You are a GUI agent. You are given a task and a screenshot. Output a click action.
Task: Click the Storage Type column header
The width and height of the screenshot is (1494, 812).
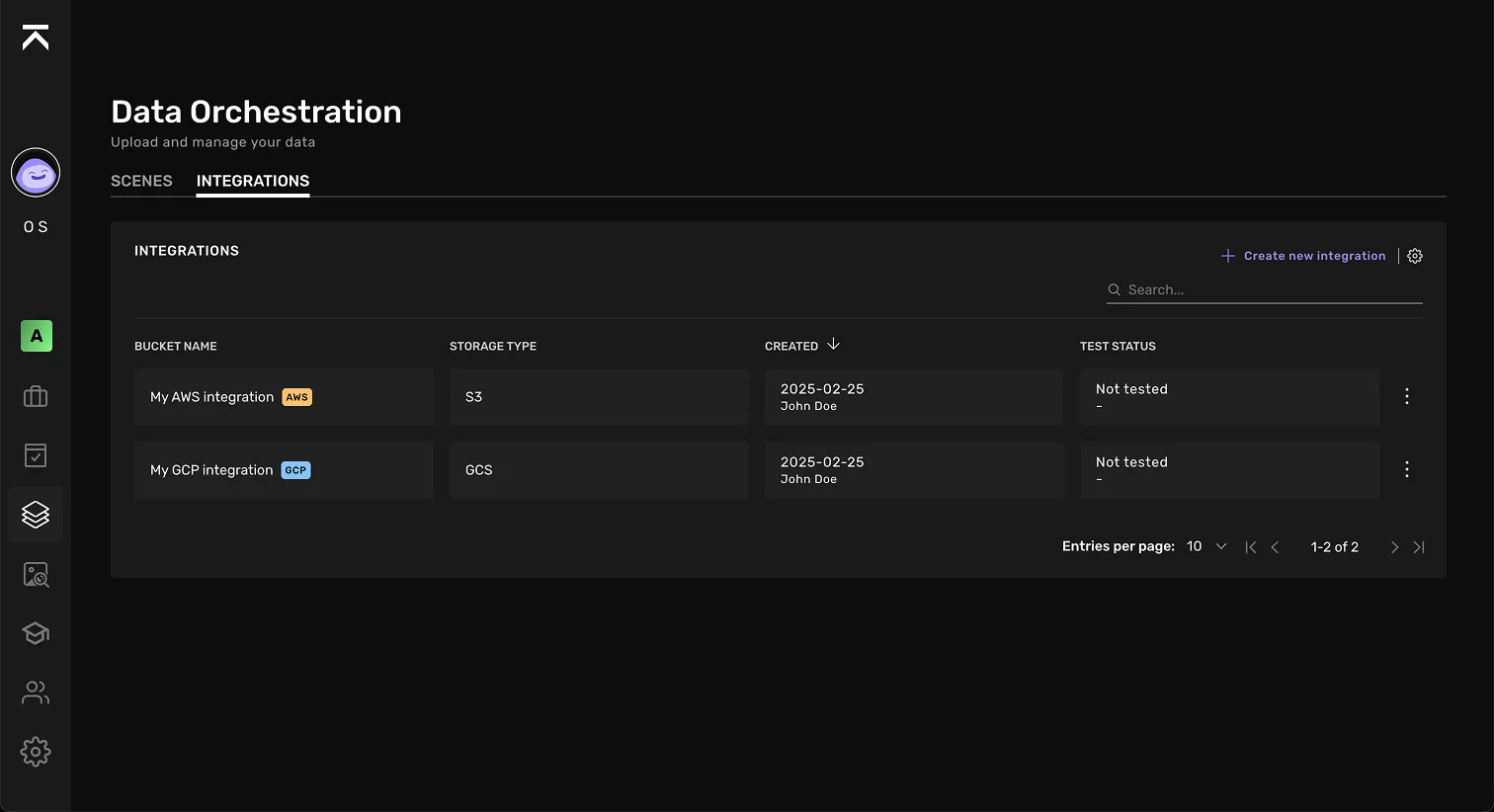(x=493, y=346)
